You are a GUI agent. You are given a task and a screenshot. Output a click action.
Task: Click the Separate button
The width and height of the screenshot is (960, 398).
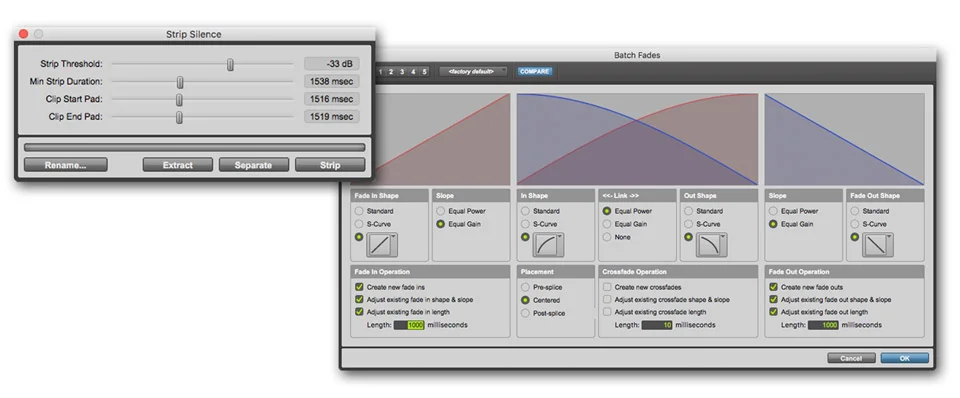click(253, 165)
